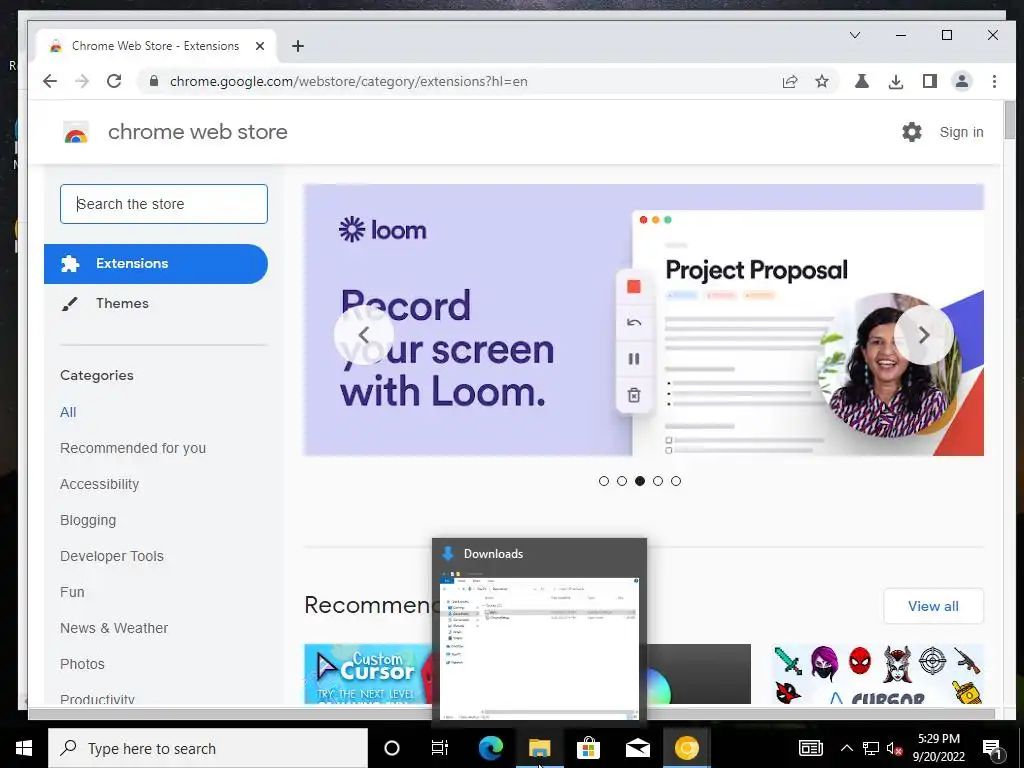Show next carousel slide
This screenshot has width=1024, height=768.
(923, 335)
